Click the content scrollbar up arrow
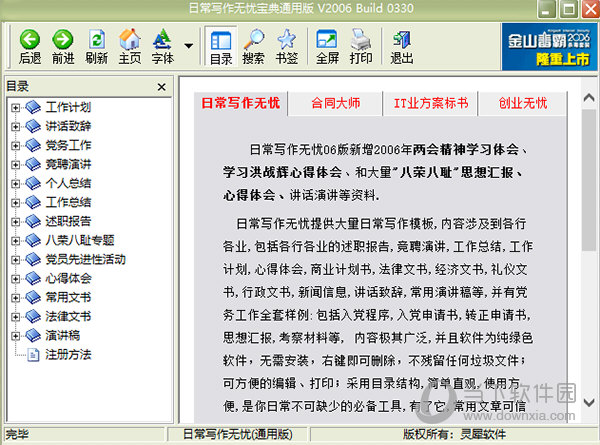The width and height of the screenshot is (600, 445). 589,98
